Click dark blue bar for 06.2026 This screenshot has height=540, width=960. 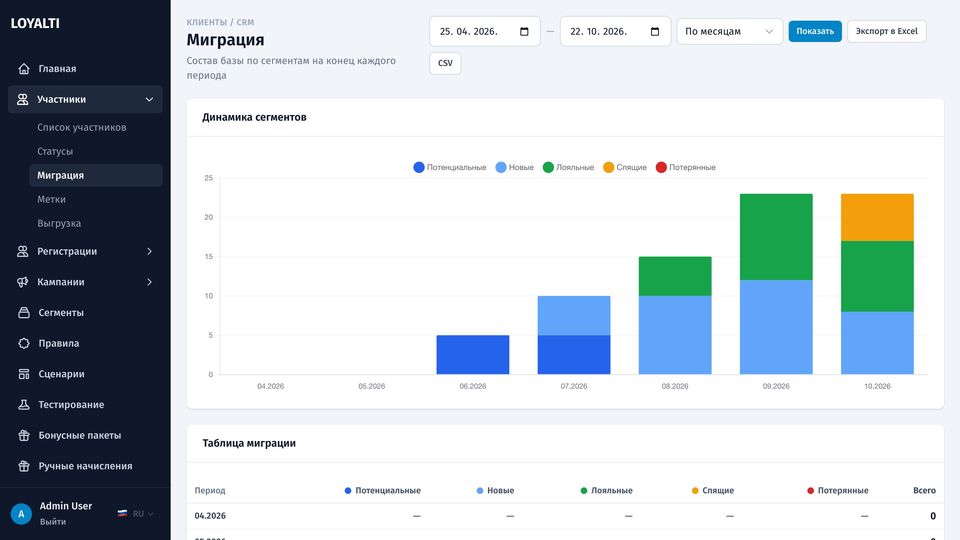pyautogui.click(x=473, y=354)
